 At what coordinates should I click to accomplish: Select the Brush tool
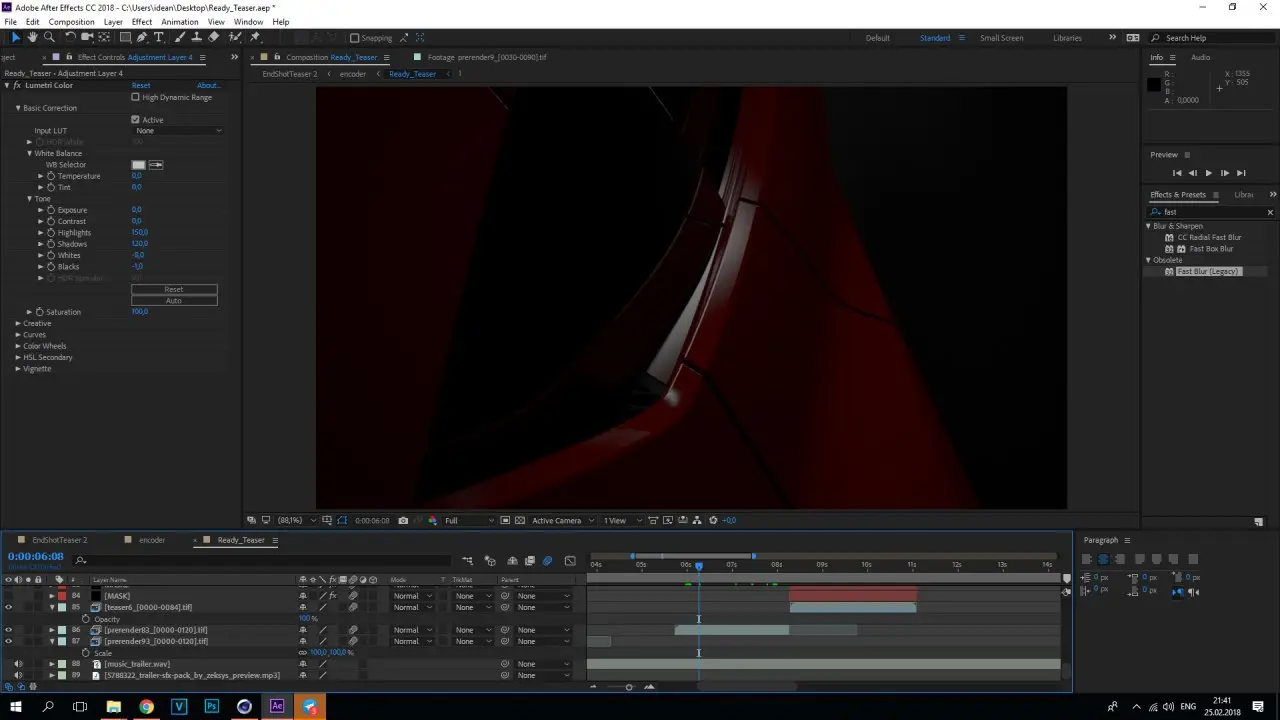181,37
